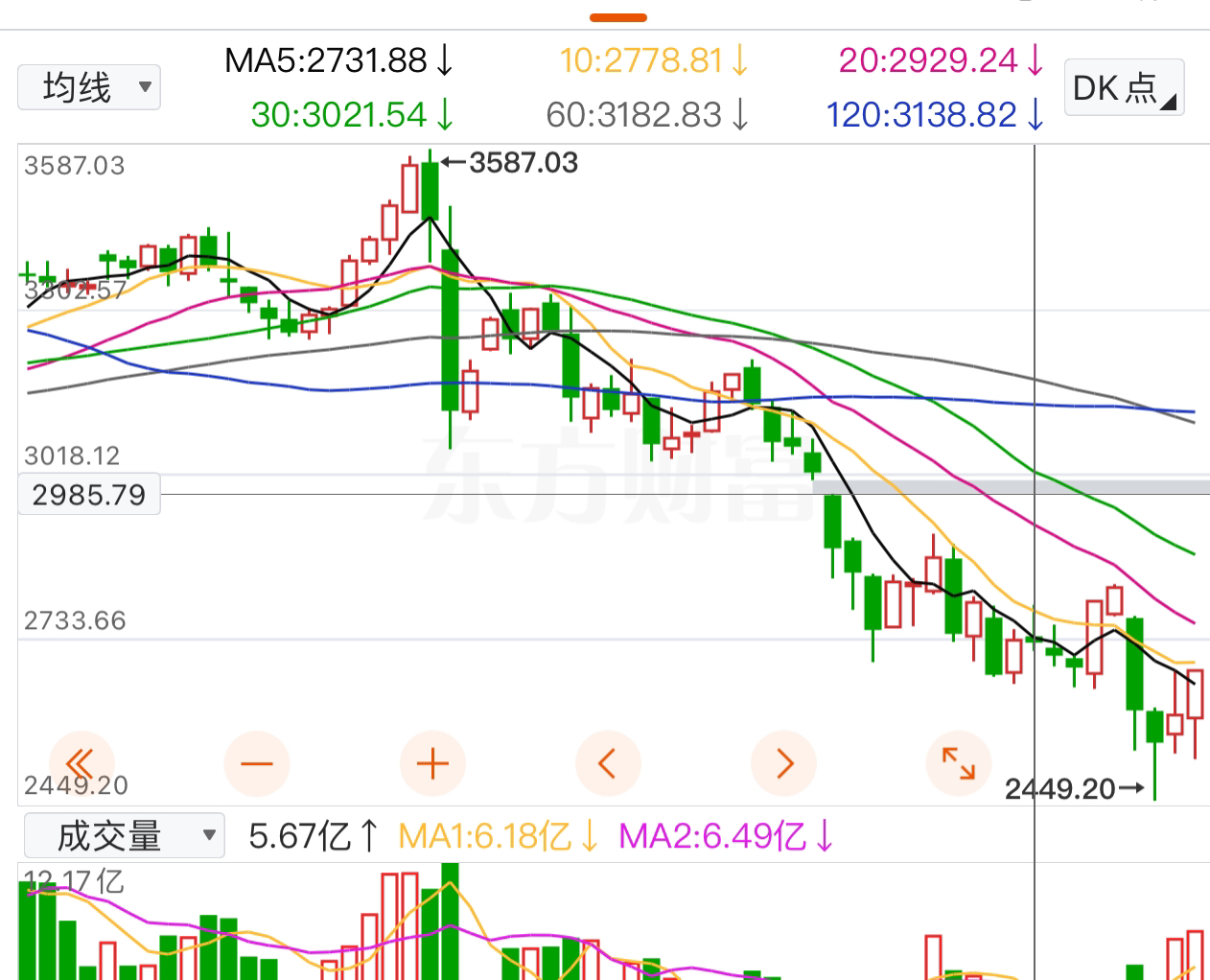Jump to earliest data with double-left arrow
1210x980 pixels.
81,764
